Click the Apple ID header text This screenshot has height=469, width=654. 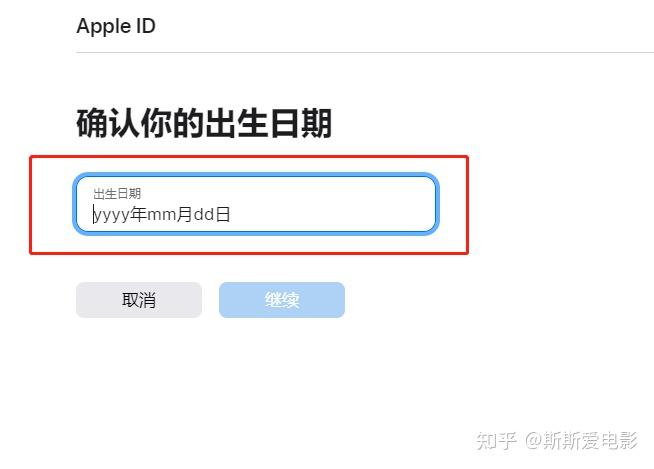click(x=116, y=26)
